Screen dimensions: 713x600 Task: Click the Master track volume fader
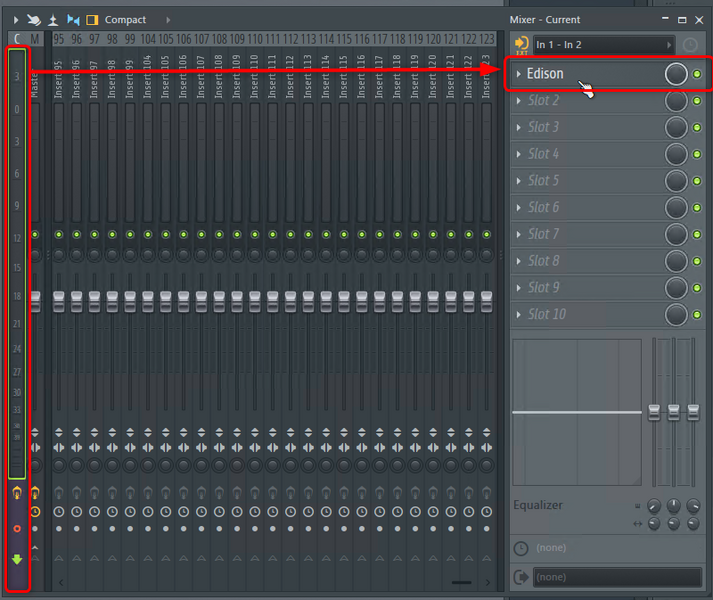35,301
